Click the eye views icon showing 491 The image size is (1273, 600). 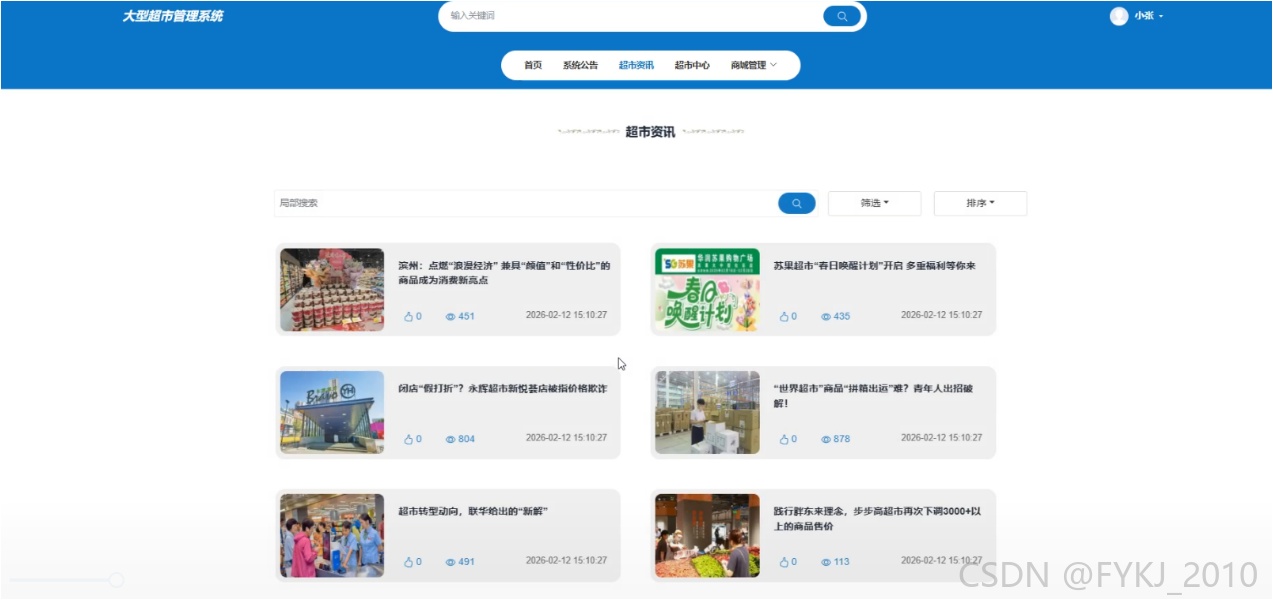pyautogui.click(x=450, y=562)
